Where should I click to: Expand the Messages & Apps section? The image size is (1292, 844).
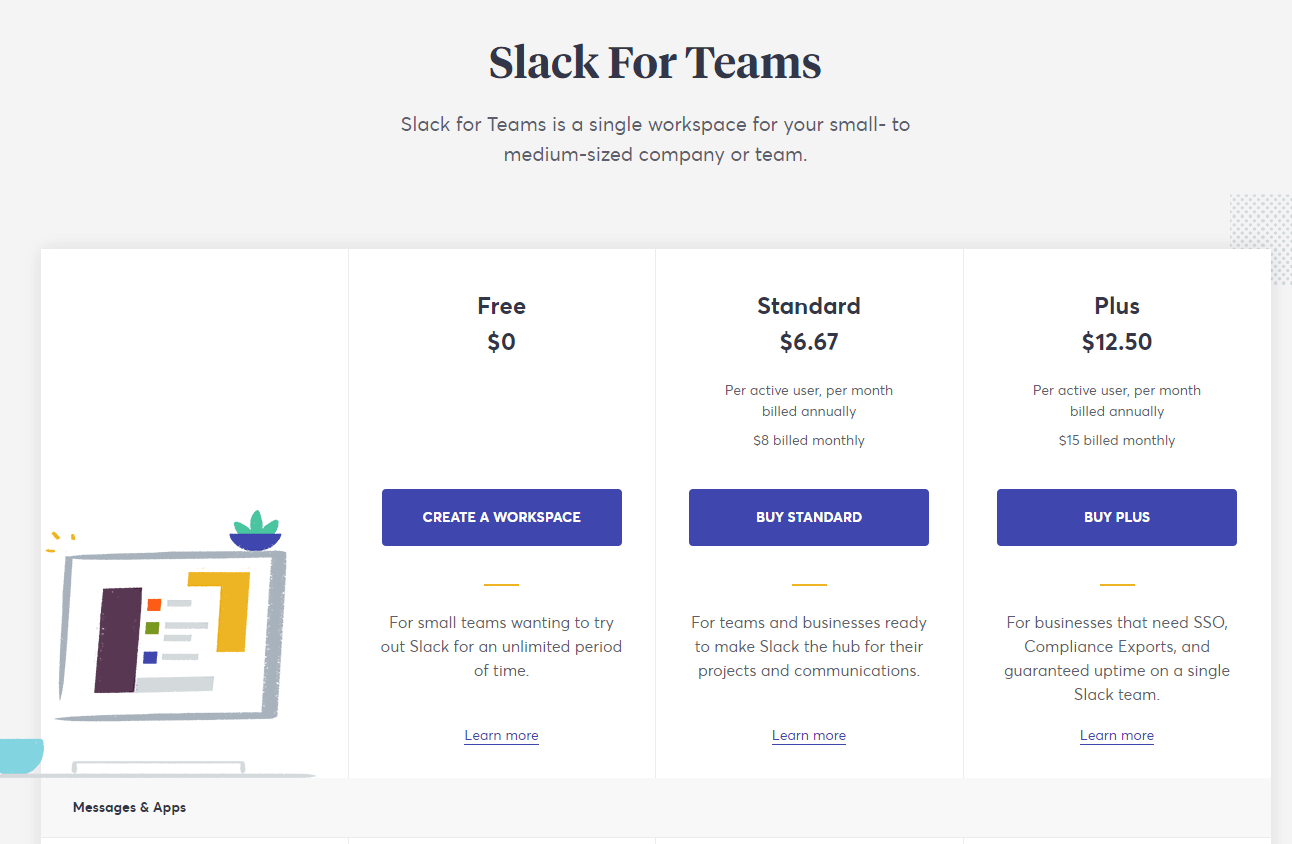(x=129, y=807)
